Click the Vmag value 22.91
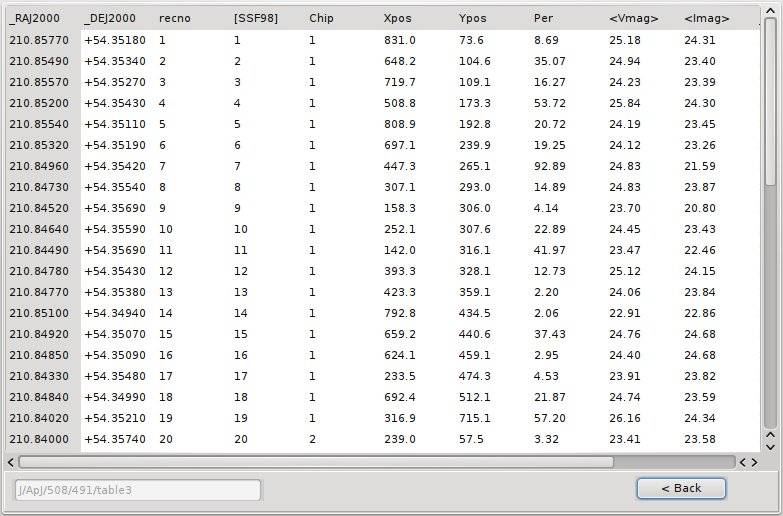Image resolution: width=783 pixels, height=516 pixels. 625,313
